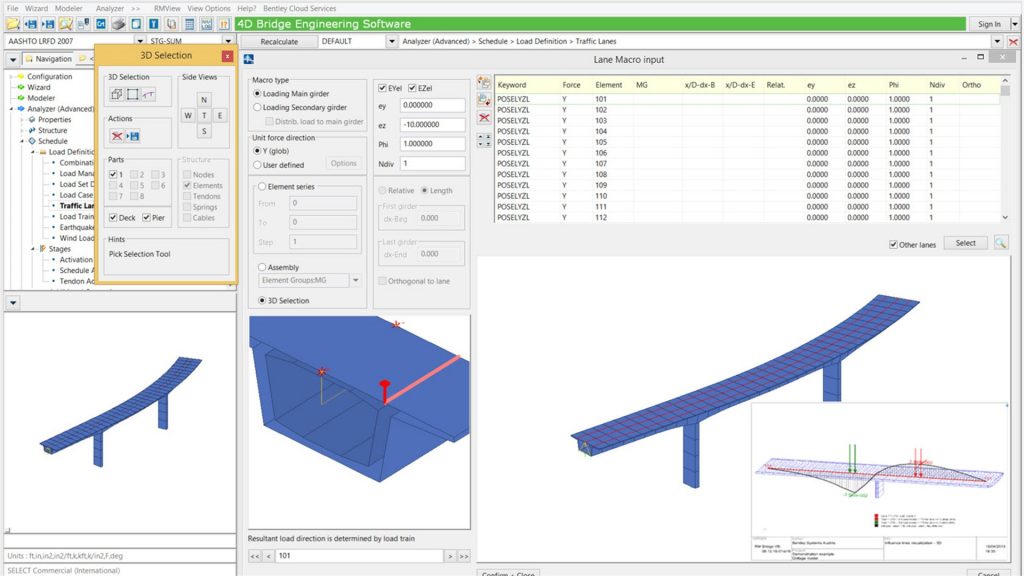Click the blue T text toolbar icon
The width and height of the screenshot is (1024, 576).
tap(153, 24)
